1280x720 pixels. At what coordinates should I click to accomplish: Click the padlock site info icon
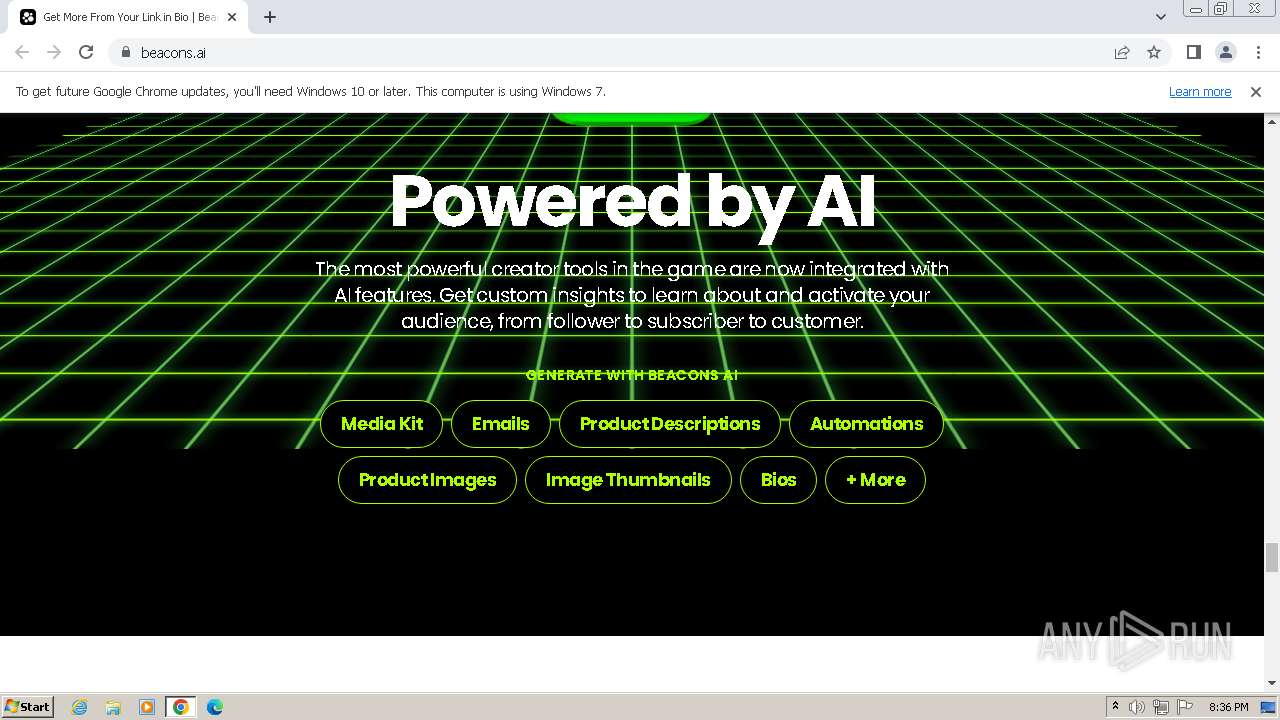tap(125, 52)
